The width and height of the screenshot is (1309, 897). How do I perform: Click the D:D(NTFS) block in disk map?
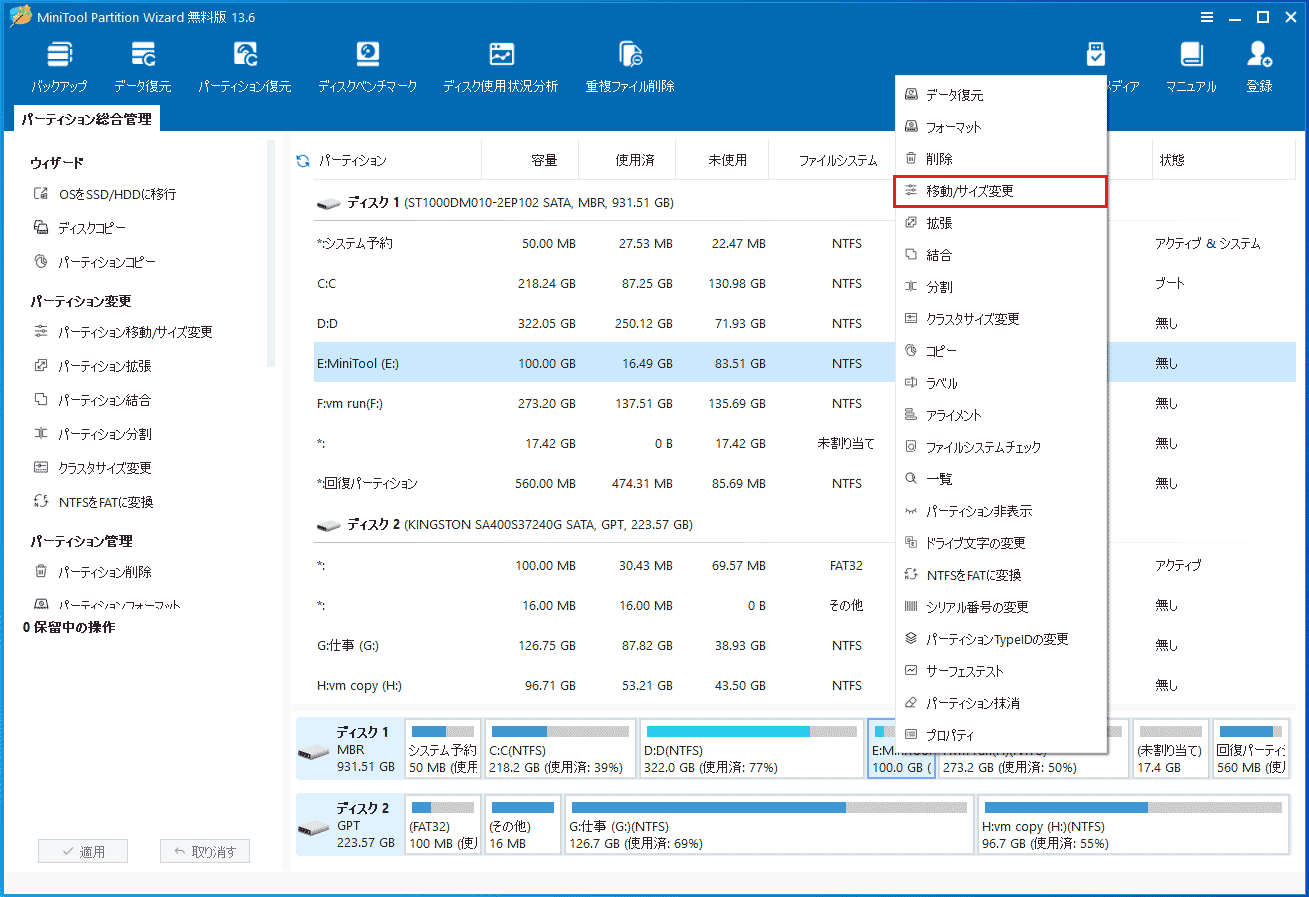click(751, 749)
